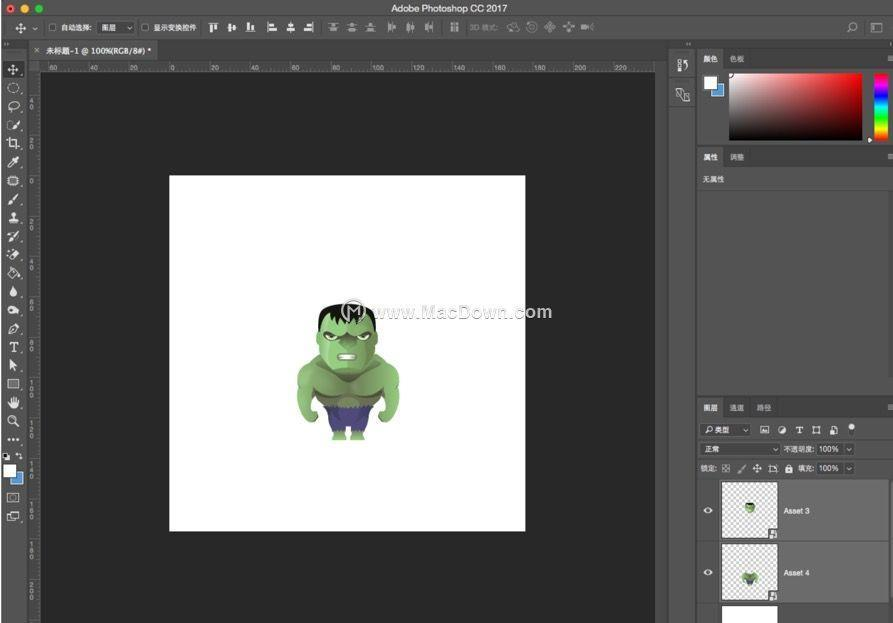Open the 不透明度 opacity slider arrow

[849, 449]
